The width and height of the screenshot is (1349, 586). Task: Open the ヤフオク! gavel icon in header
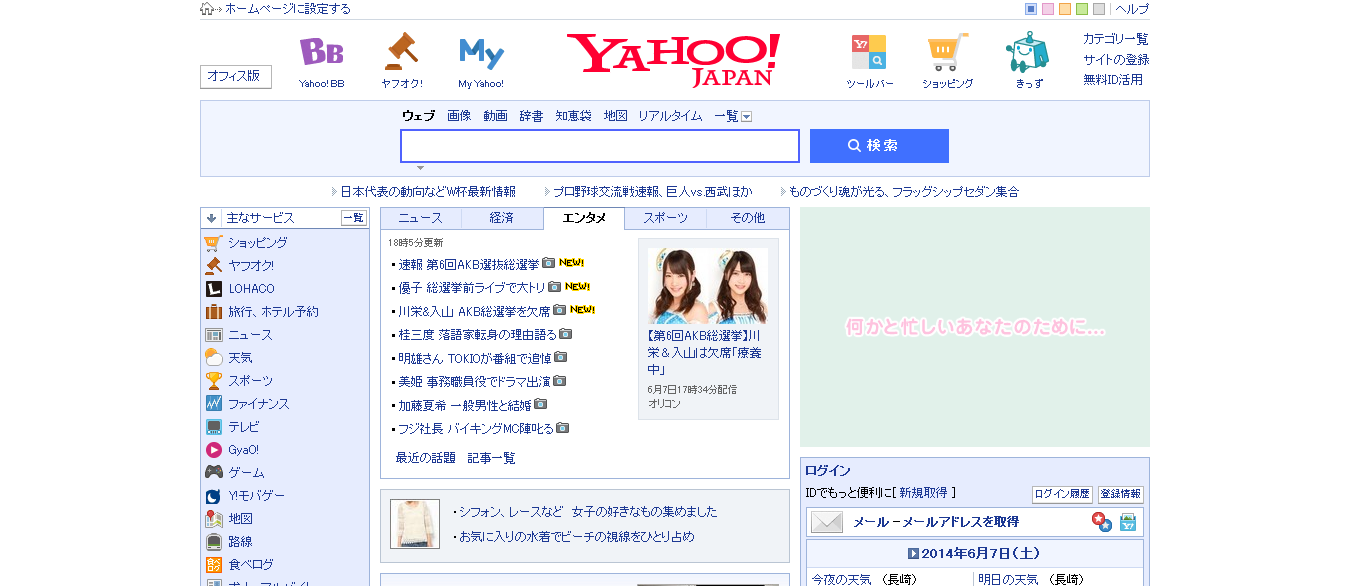(x=401, y=52)
